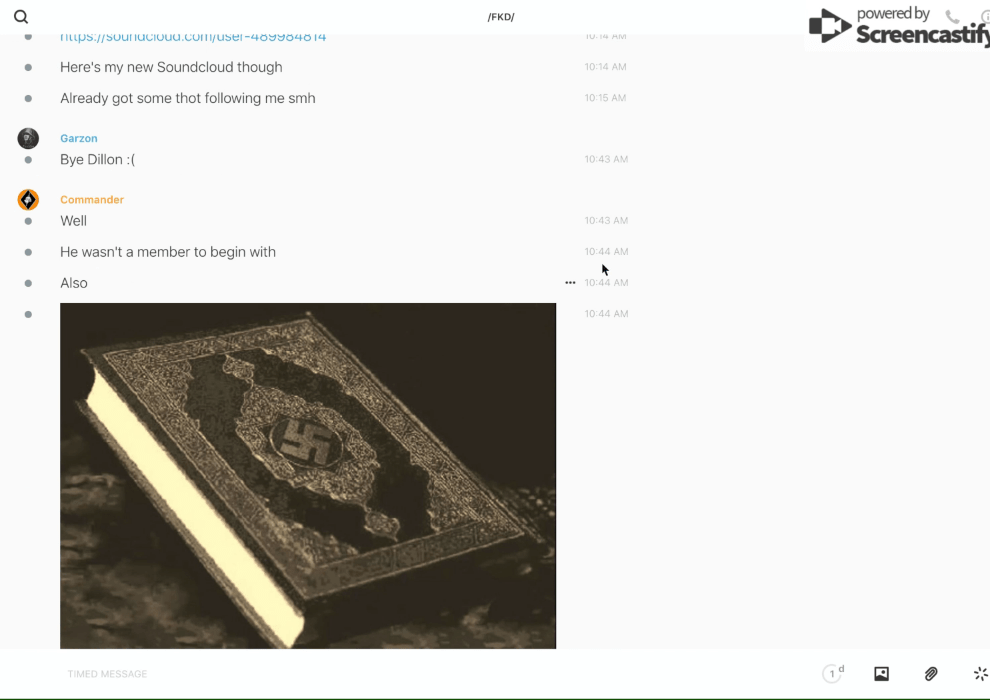The width and height of the screenshot is (990, 700).
Task: Open conversation info icon at top right
Action: [984, 17]
